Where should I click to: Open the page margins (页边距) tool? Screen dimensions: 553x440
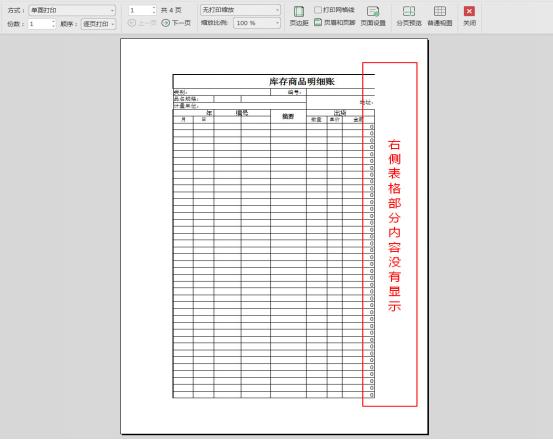[x=299, y=16]
